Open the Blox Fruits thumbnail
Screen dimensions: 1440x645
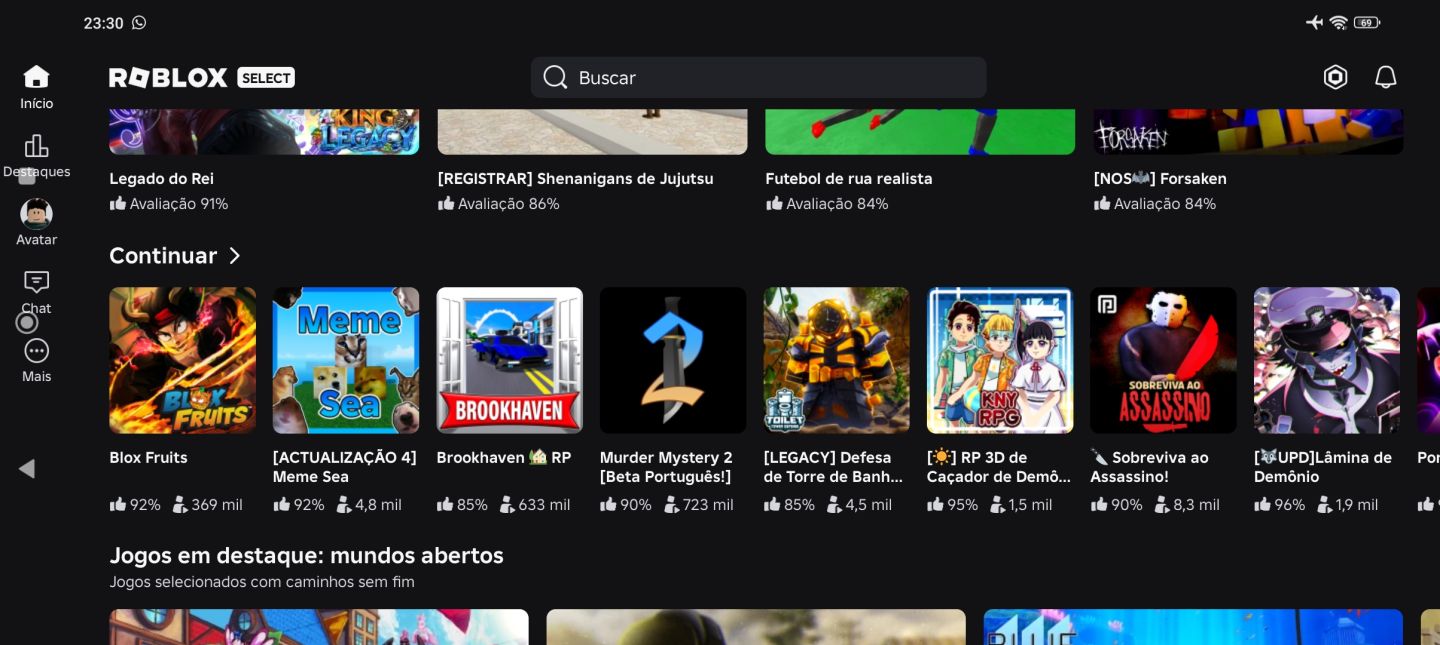pos(182,360)
